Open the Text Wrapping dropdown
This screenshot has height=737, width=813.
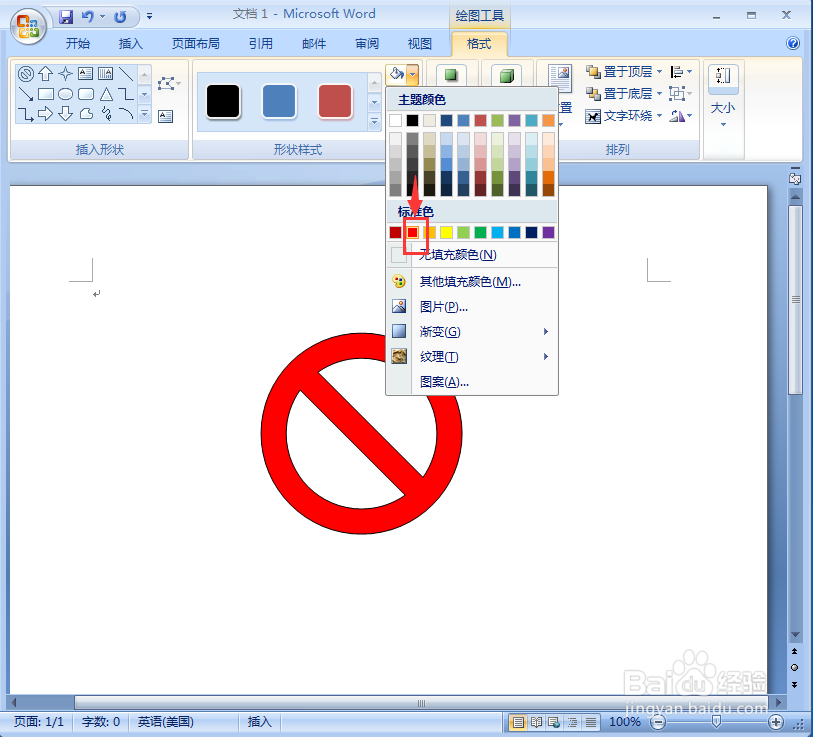click(x=624, y=116)
